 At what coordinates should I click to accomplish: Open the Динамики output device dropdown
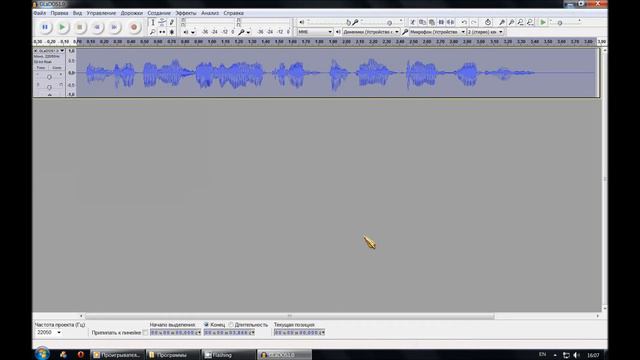pos(371,32)
